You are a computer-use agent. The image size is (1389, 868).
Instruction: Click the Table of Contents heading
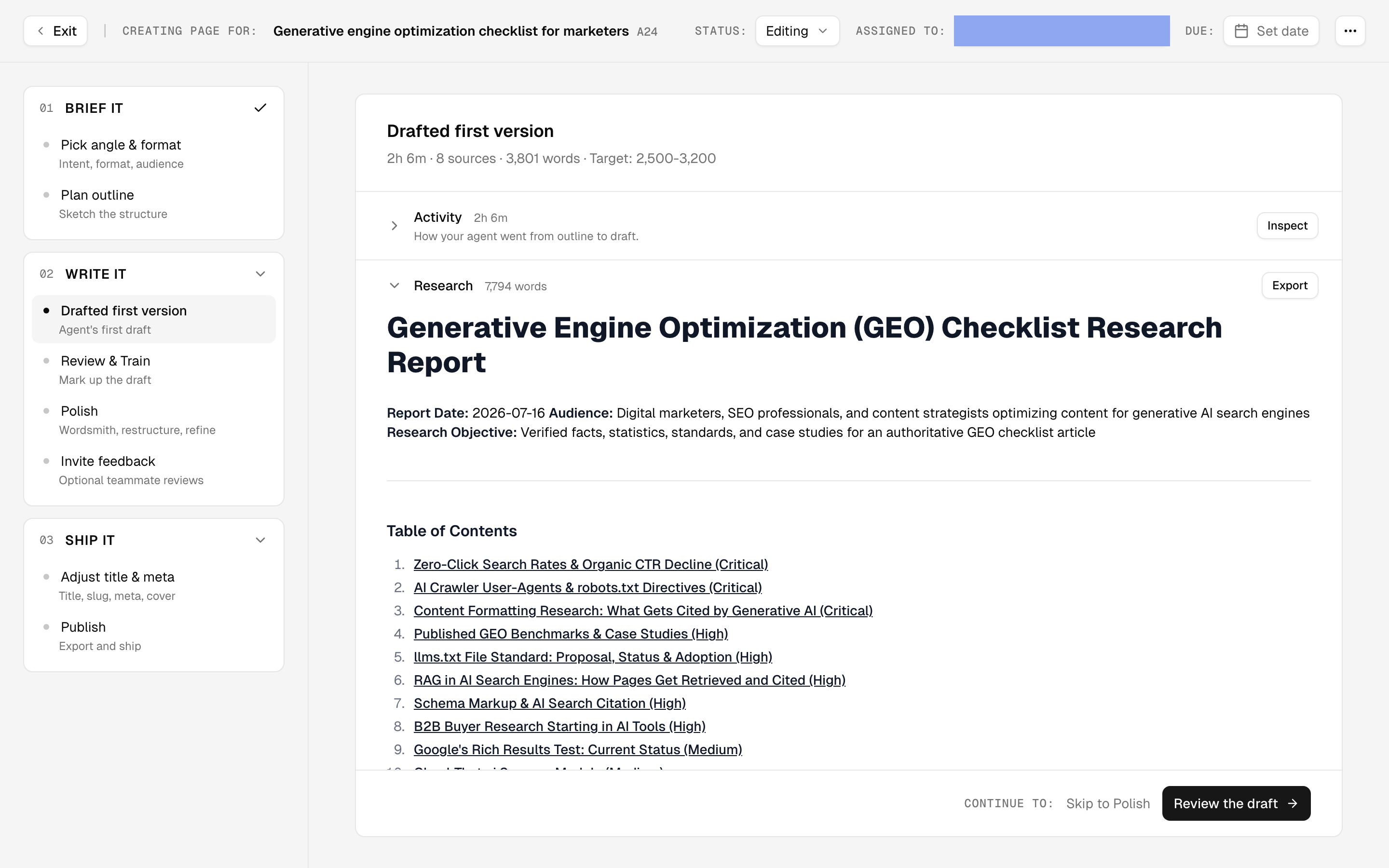[x=452, y=531]
